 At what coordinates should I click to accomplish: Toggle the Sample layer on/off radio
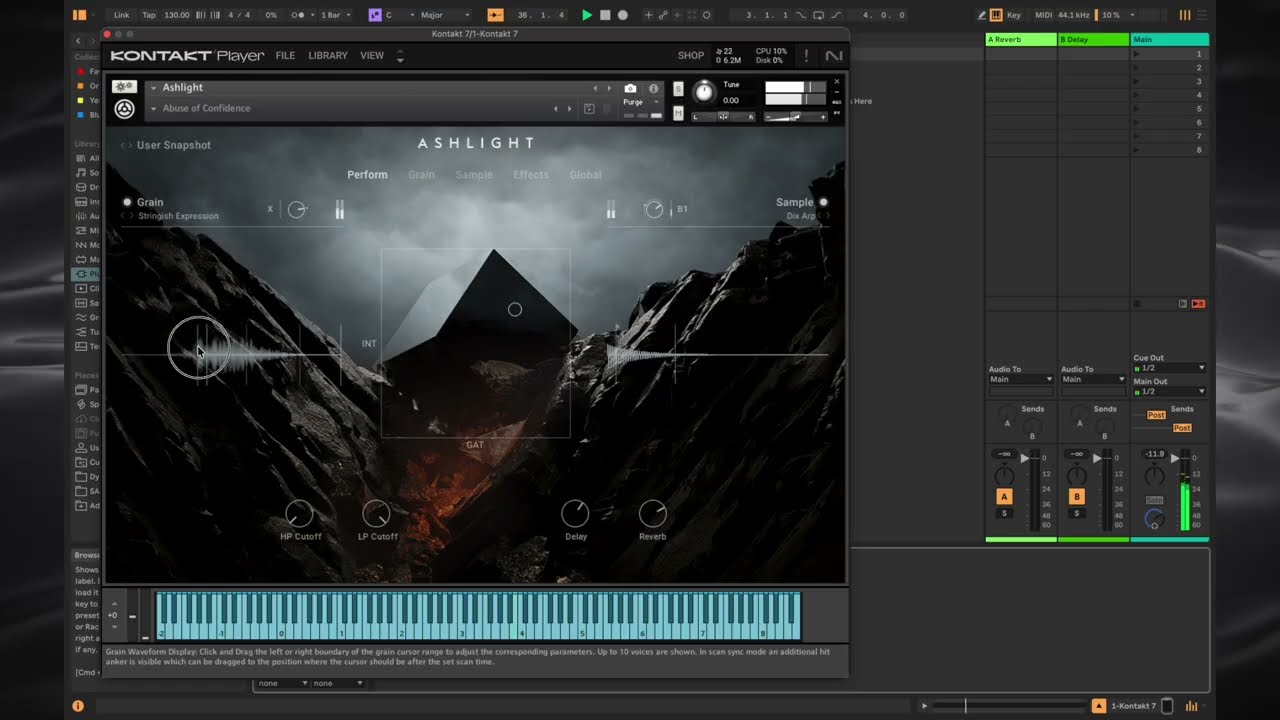(x=824, y=202)
